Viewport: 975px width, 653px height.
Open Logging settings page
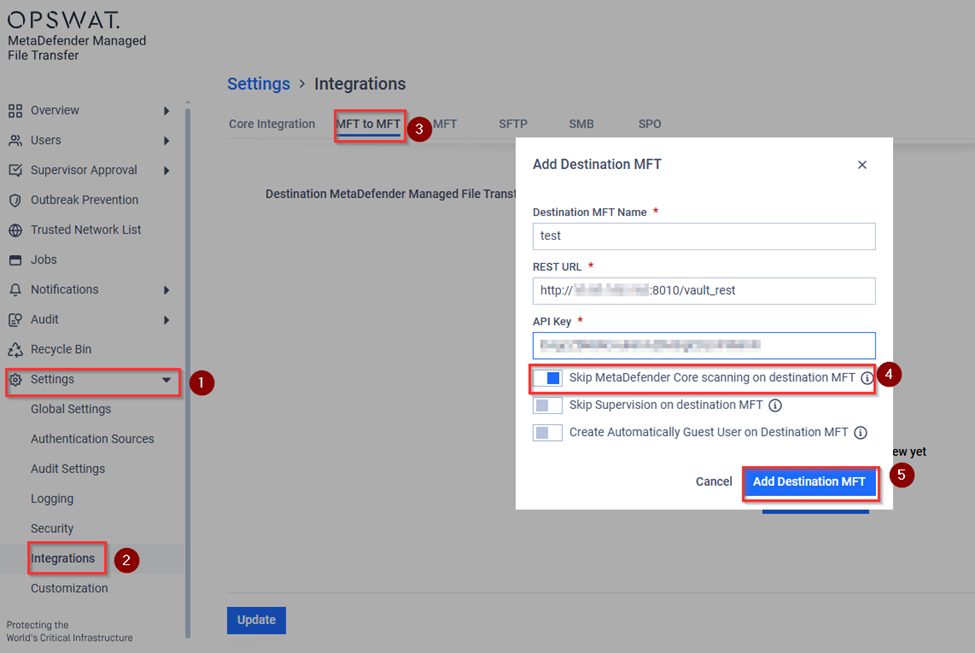tap(52, 499)
